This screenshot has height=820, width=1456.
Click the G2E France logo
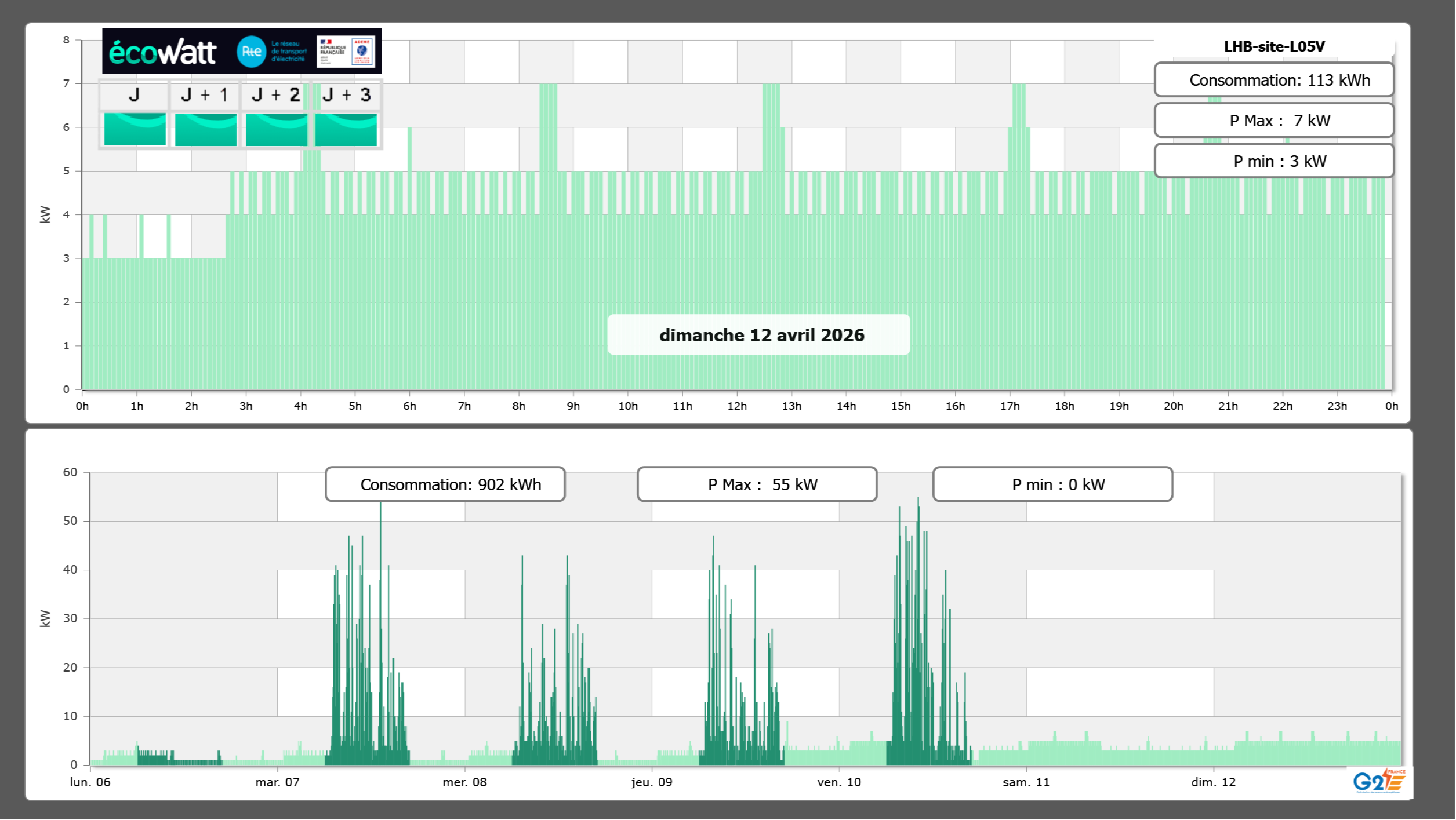tap(1379, 781)
